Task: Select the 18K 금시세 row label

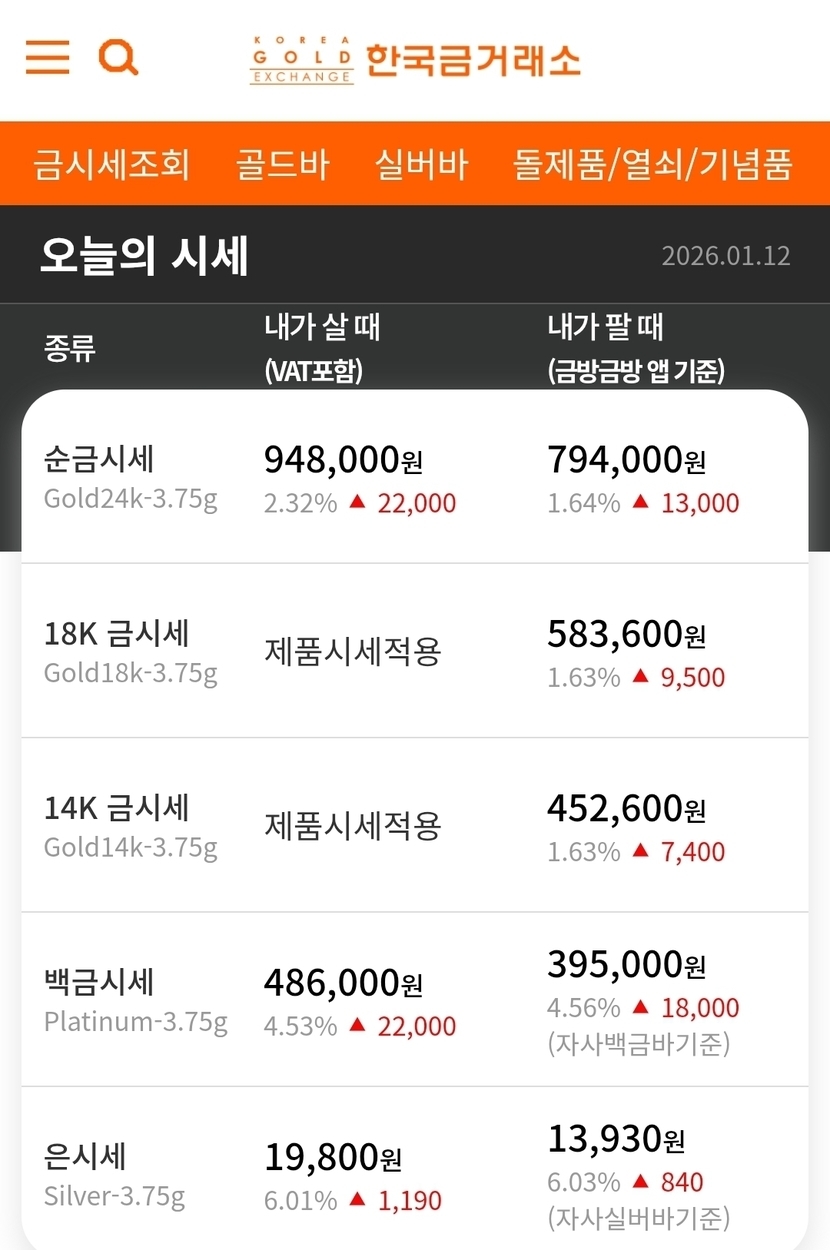Action: 117,634
